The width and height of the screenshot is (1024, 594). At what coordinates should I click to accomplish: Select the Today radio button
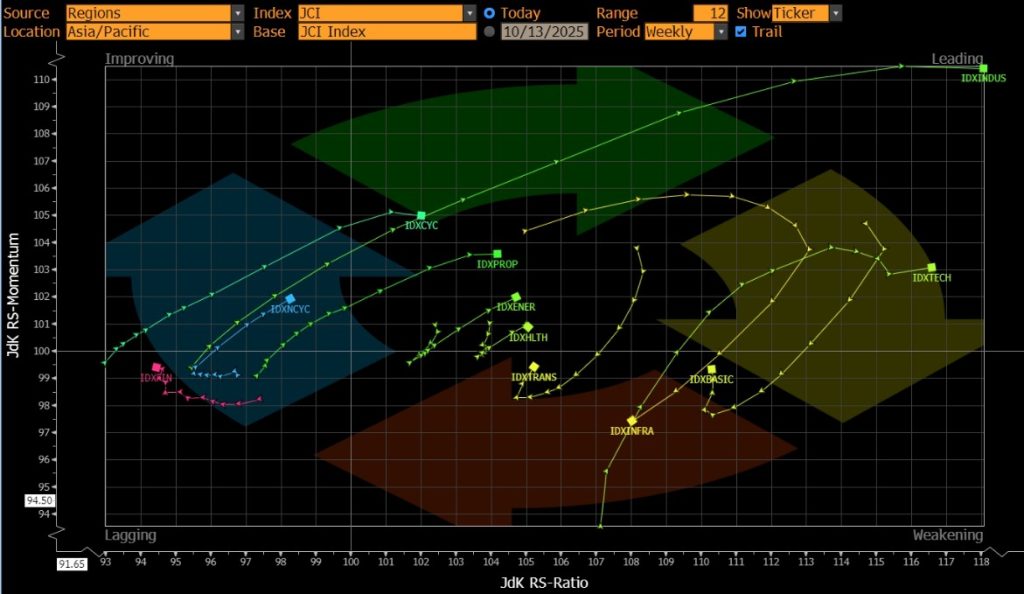[x=489, y=13]
